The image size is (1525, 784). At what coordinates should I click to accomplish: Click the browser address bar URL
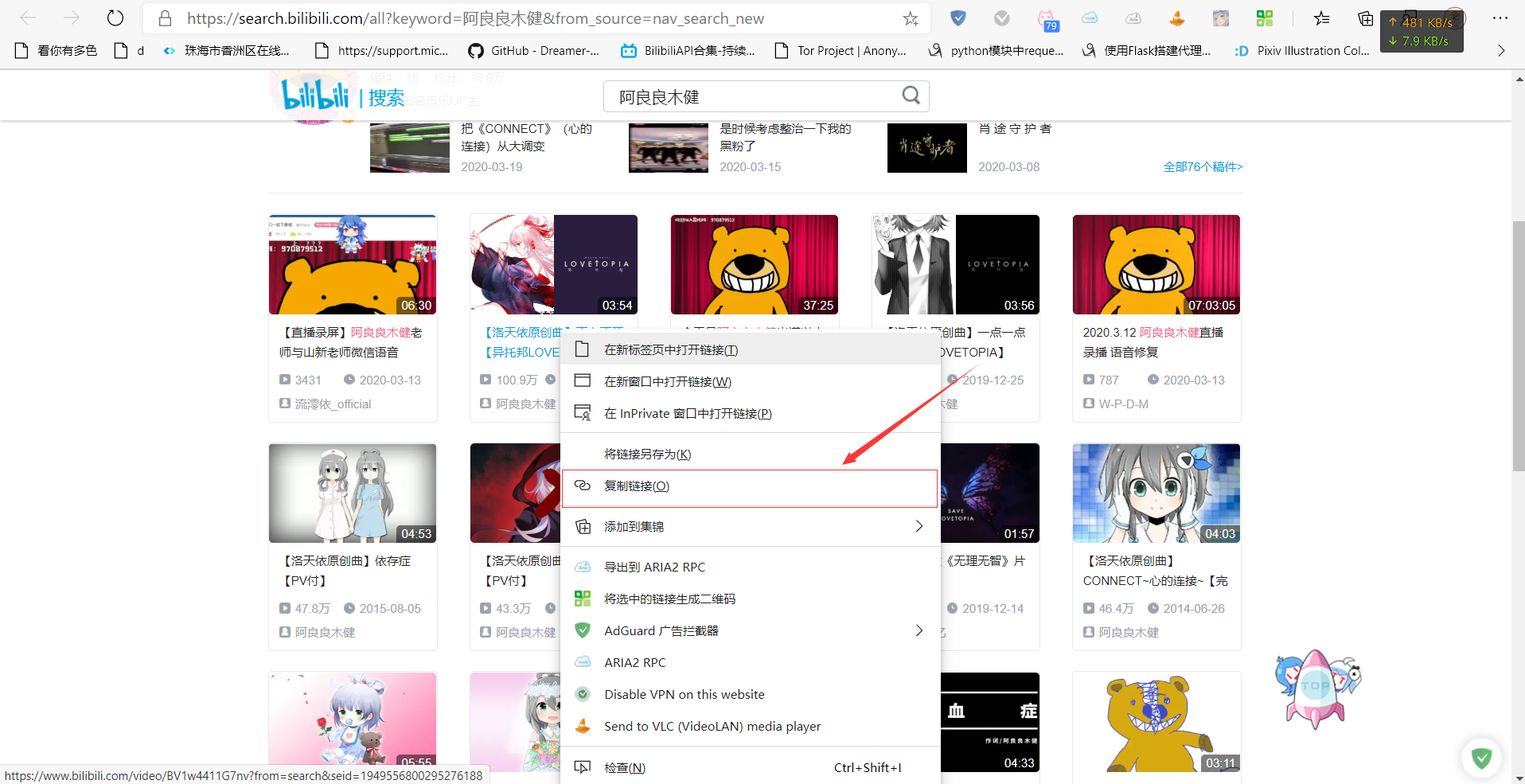tap(475, 18)
